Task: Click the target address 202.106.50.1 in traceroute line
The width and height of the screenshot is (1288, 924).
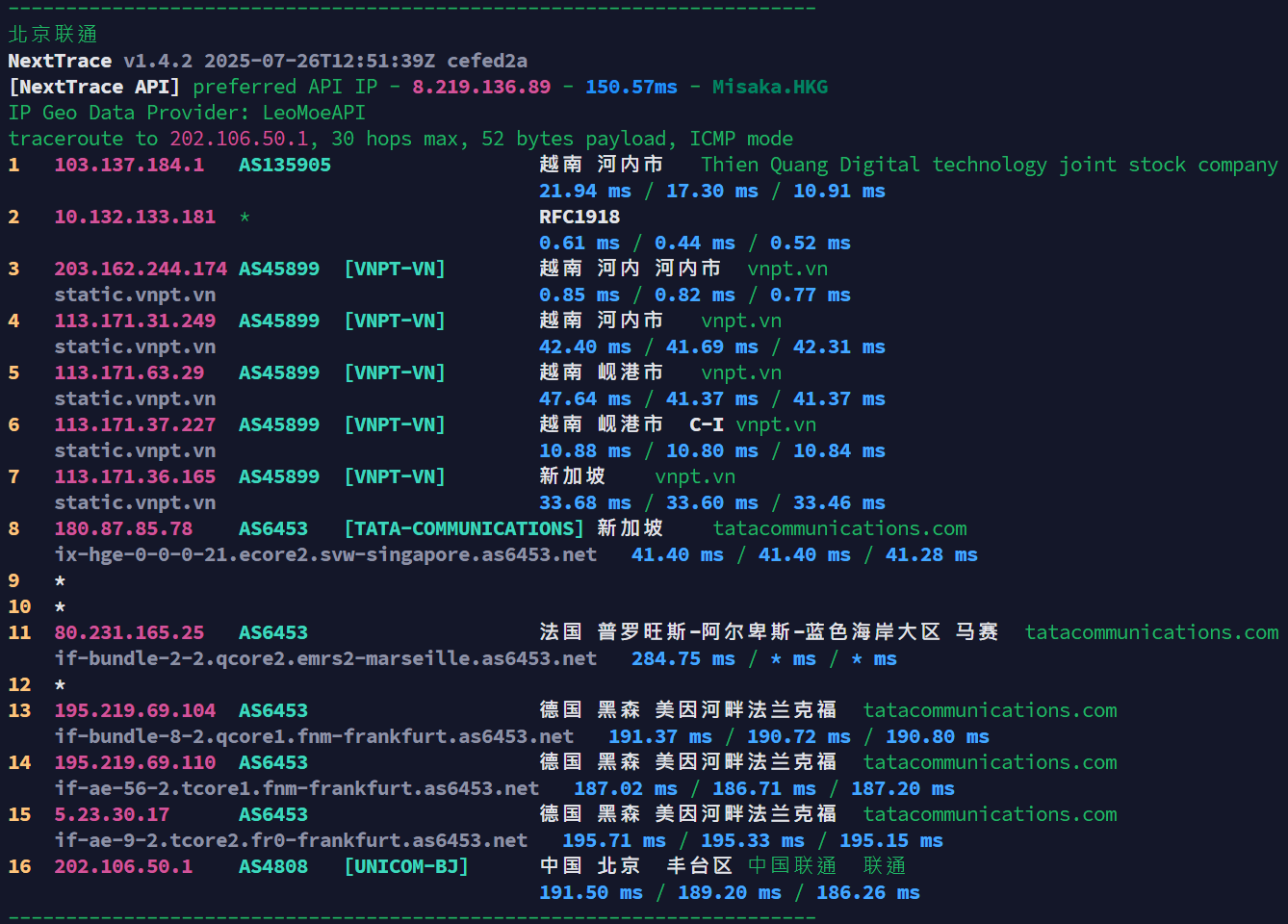Action: pos(239,139)
